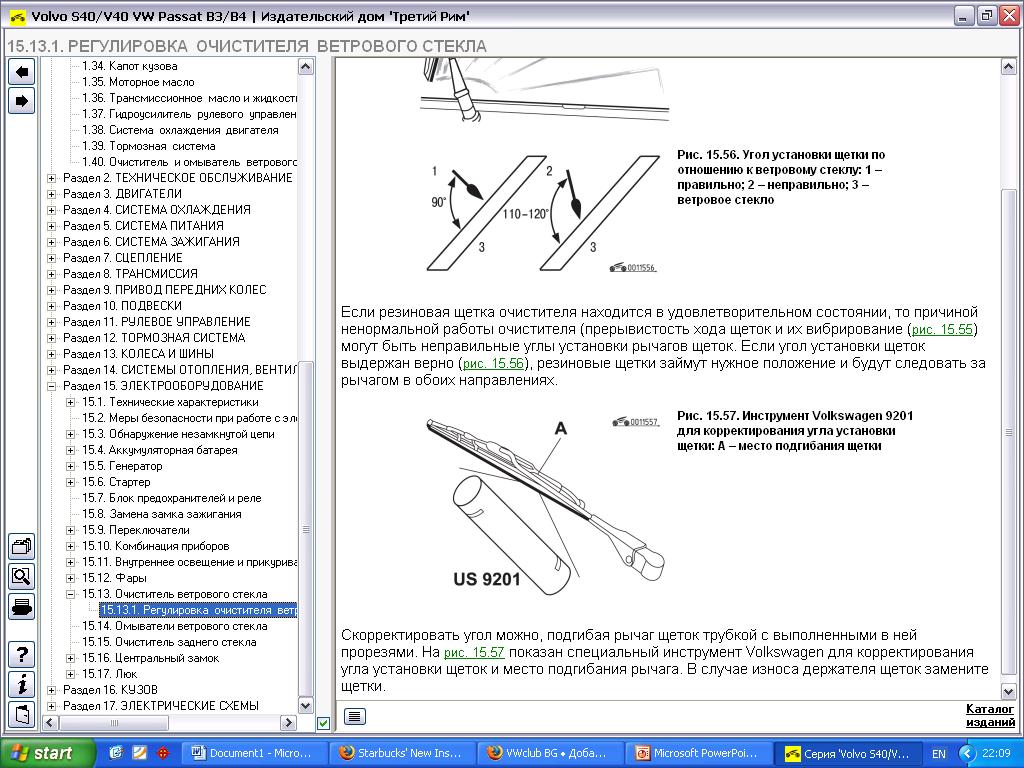Toggle the green checkbox below the tree

click(x=323, y=723)
